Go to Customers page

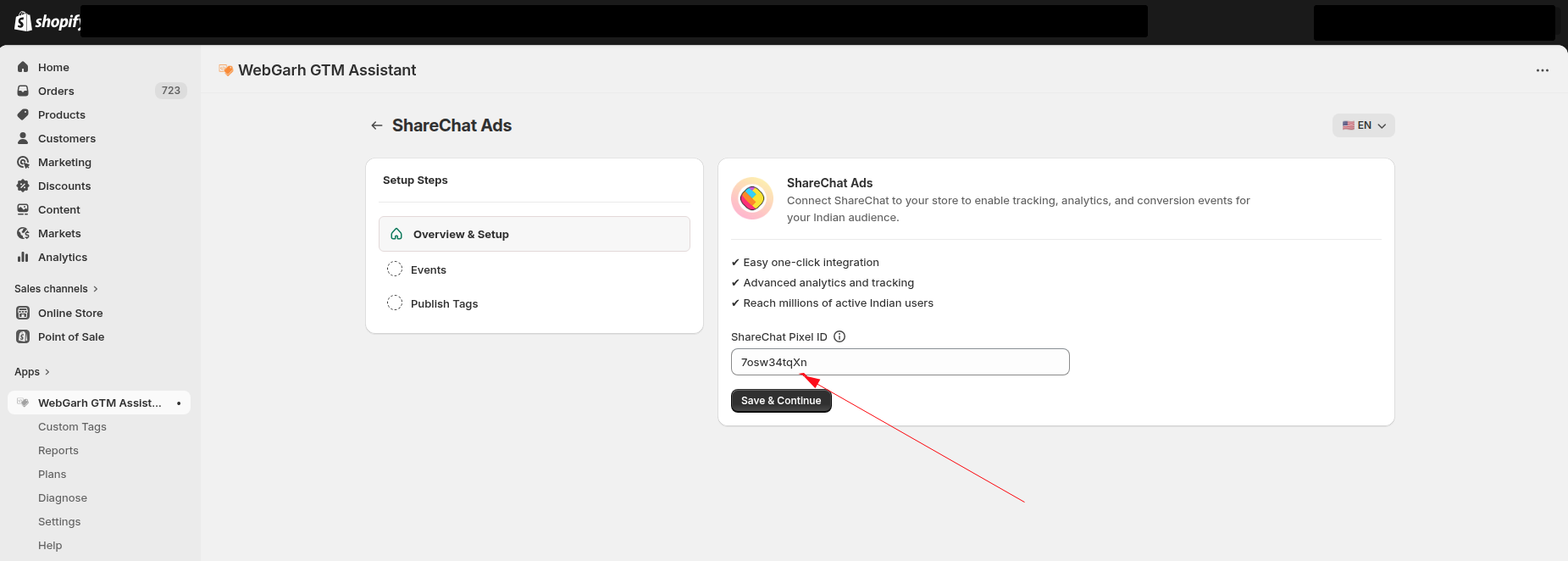coord(67,138)
